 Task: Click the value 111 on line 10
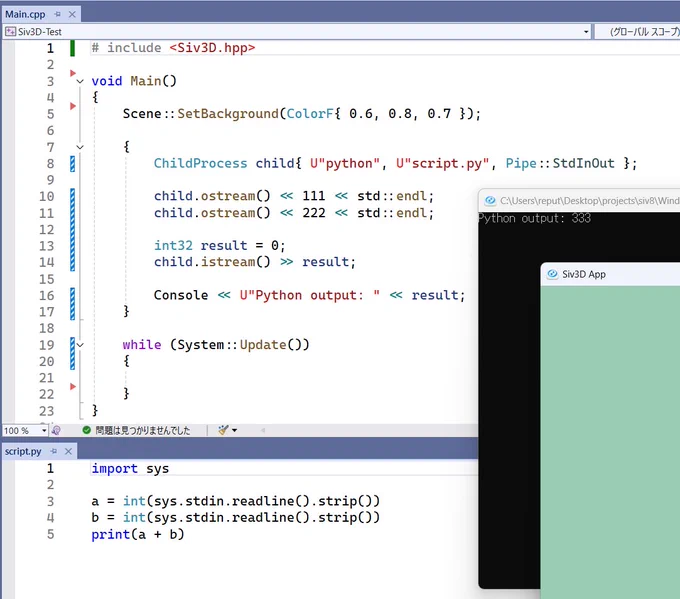tap(314, 196)
